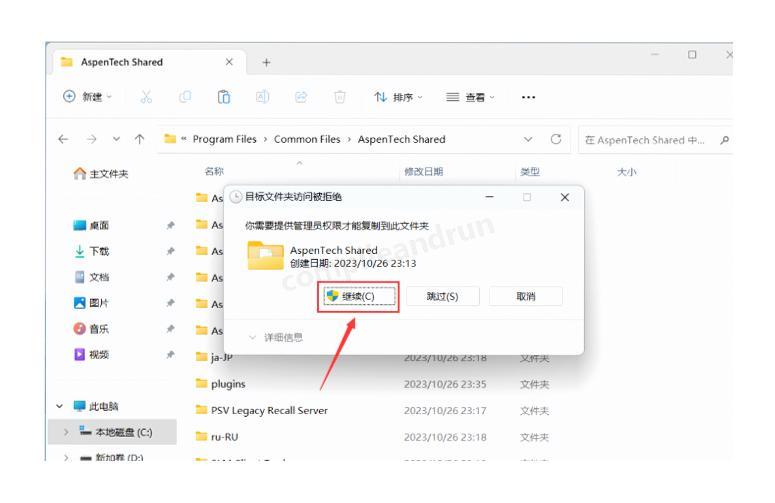Unpin 视频 using its pin icon
775x503 pixels.
tap(170, 354)
